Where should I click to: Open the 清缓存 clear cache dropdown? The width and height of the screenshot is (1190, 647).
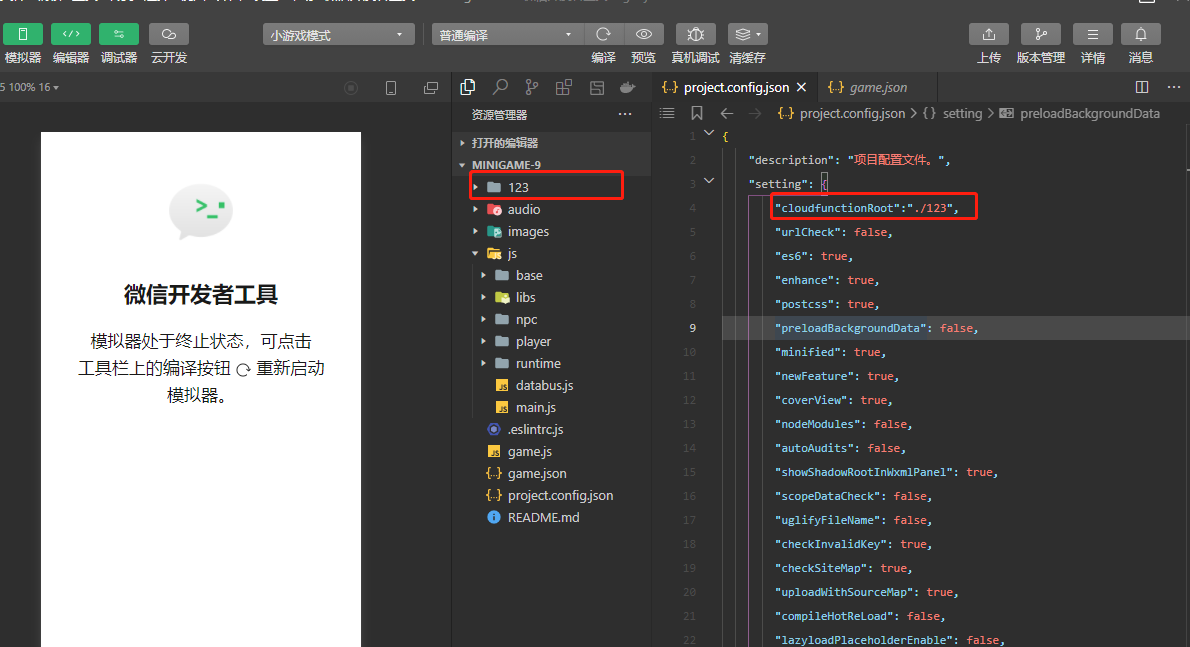[748, 35]
